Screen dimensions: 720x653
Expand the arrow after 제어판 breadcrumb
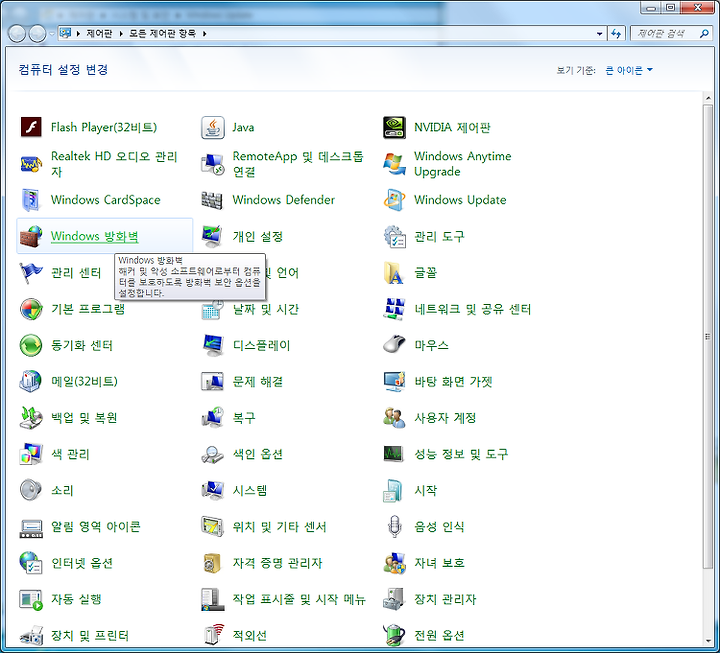pos(121,34)
